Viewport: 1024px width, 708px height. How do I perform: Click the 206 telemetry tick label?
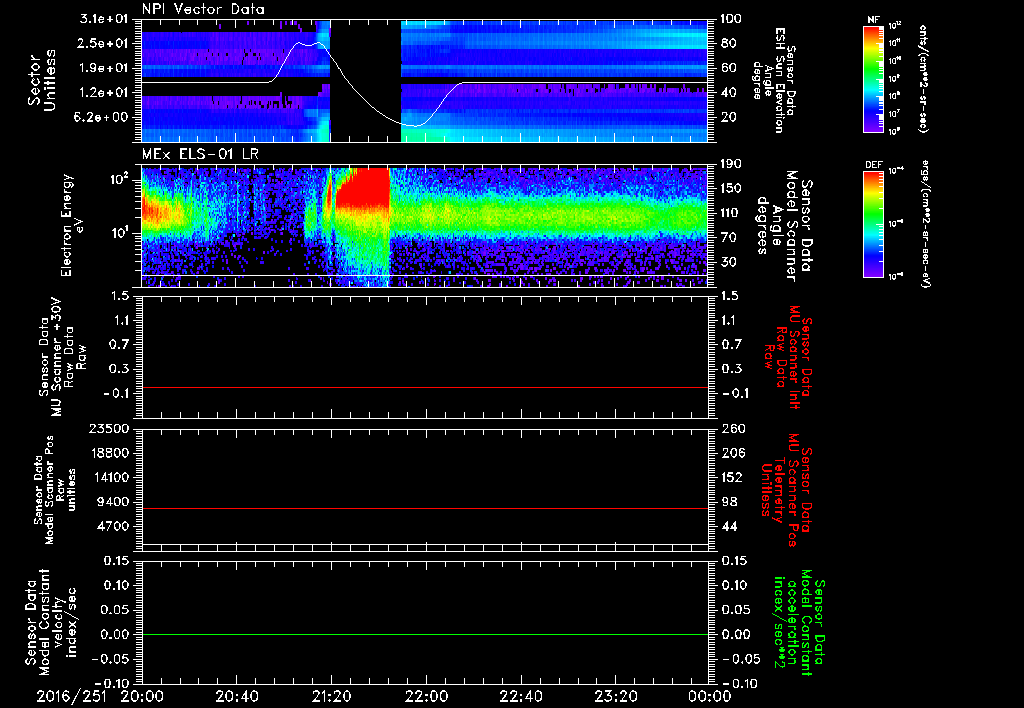(732, 453)
